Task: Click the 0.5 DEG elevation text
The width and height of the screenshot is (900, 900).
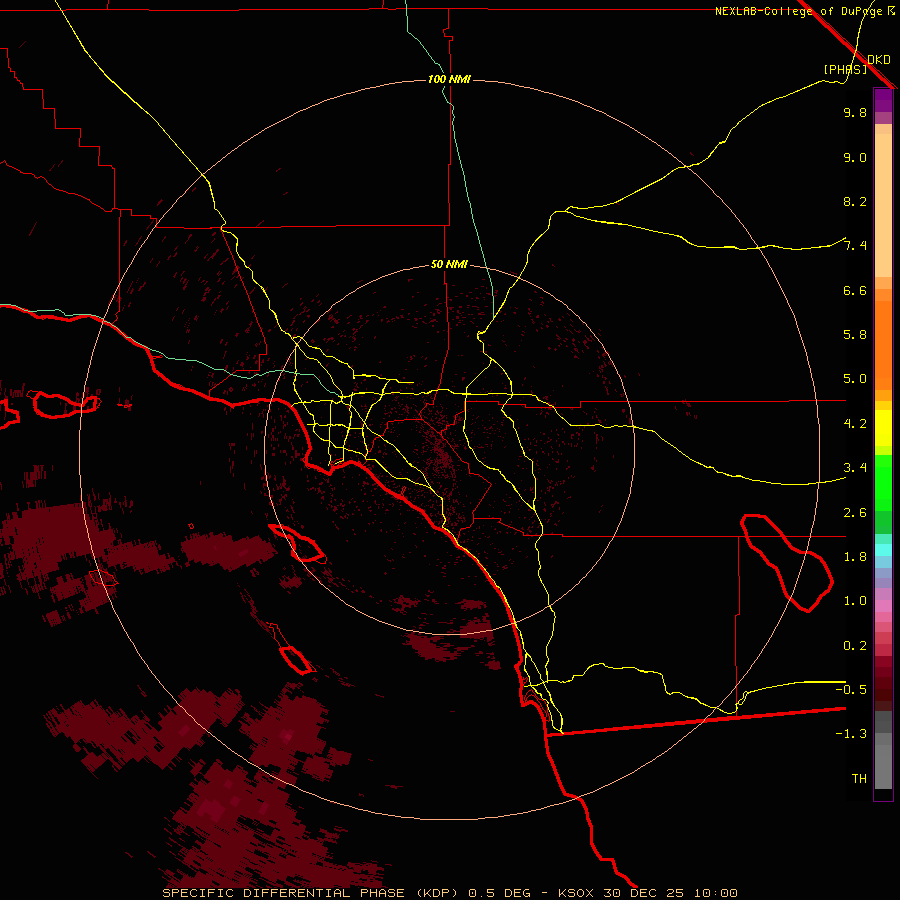Action: (x=499, y=893)
